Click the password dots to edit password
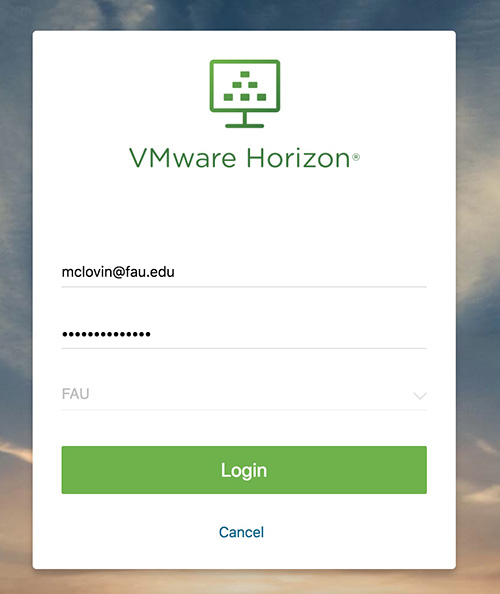500x594 pixels. pos(106,334)
